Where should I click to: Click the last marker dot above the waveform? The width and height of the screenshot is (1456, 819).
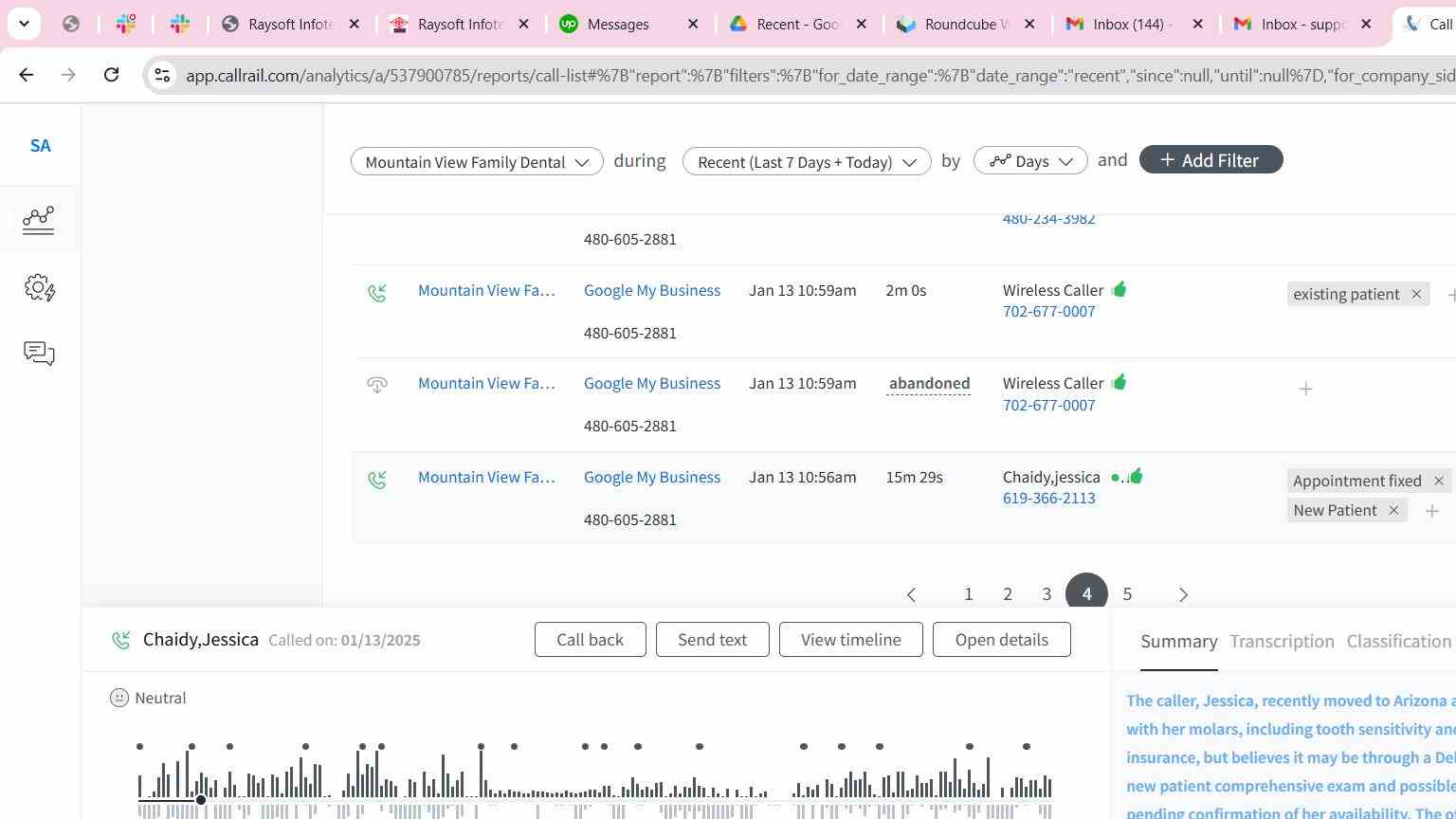(x=1027, y=747)
